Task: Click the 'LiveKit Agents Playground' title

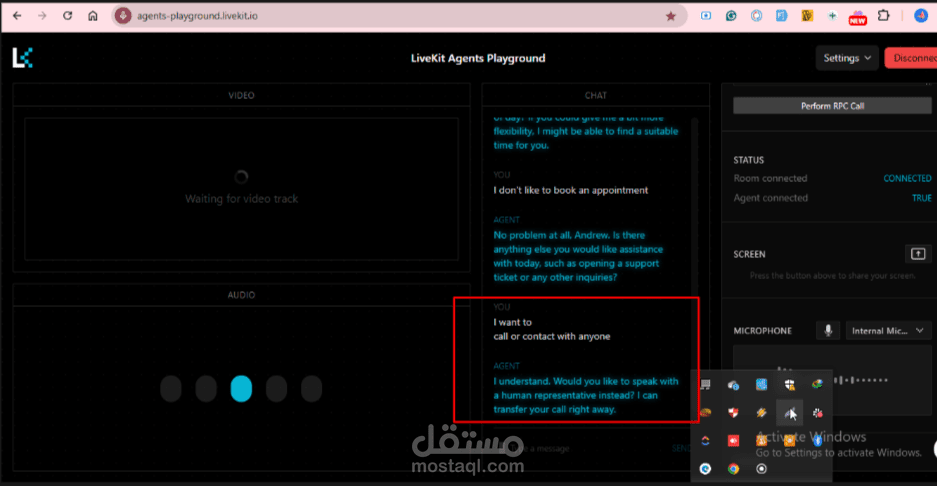Action: tap(478, 58)
